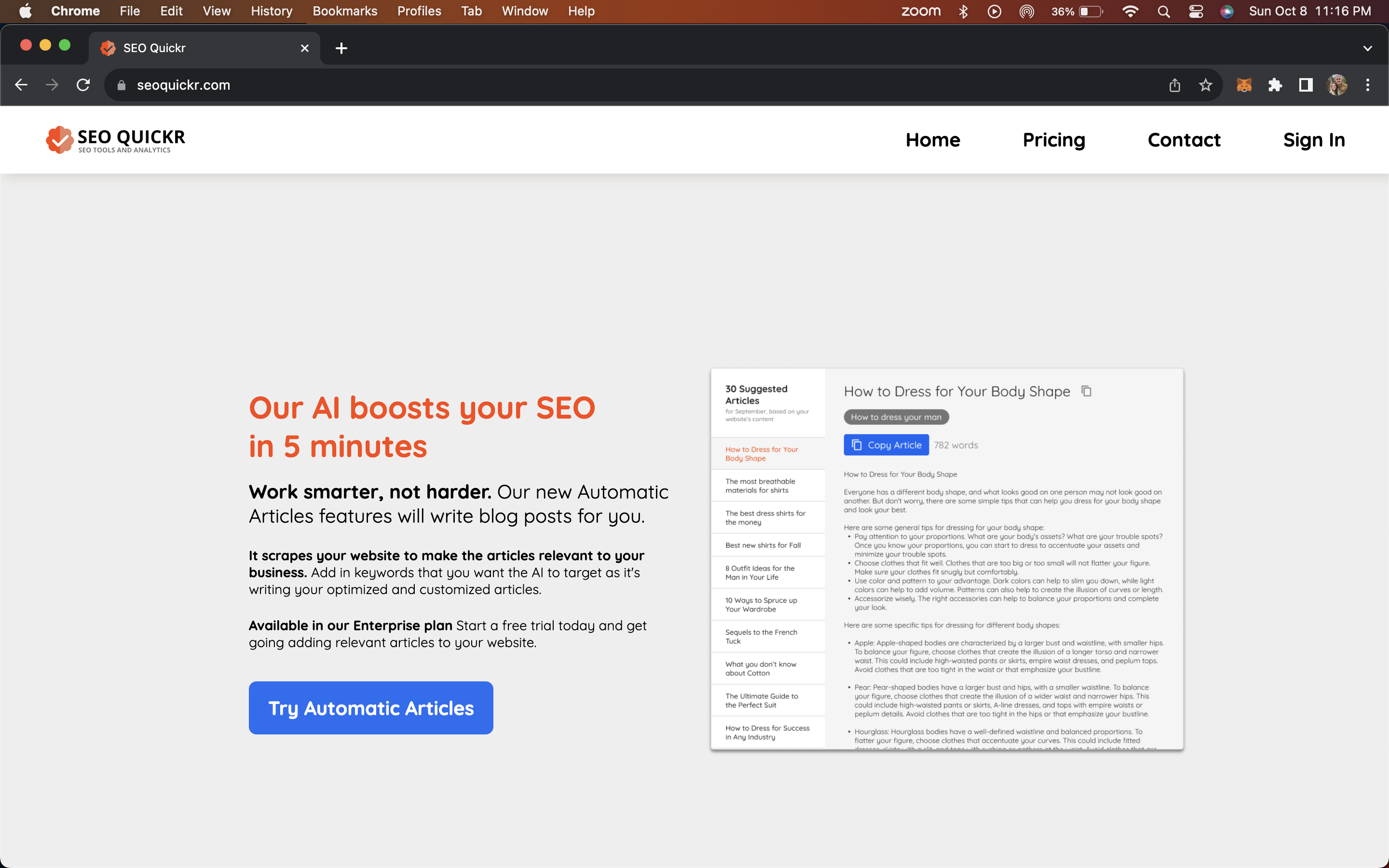The height and width of the screenshot is (868, 1389).
Task: Click the Wi-Fi status icon
Action: pos(1130,12)
